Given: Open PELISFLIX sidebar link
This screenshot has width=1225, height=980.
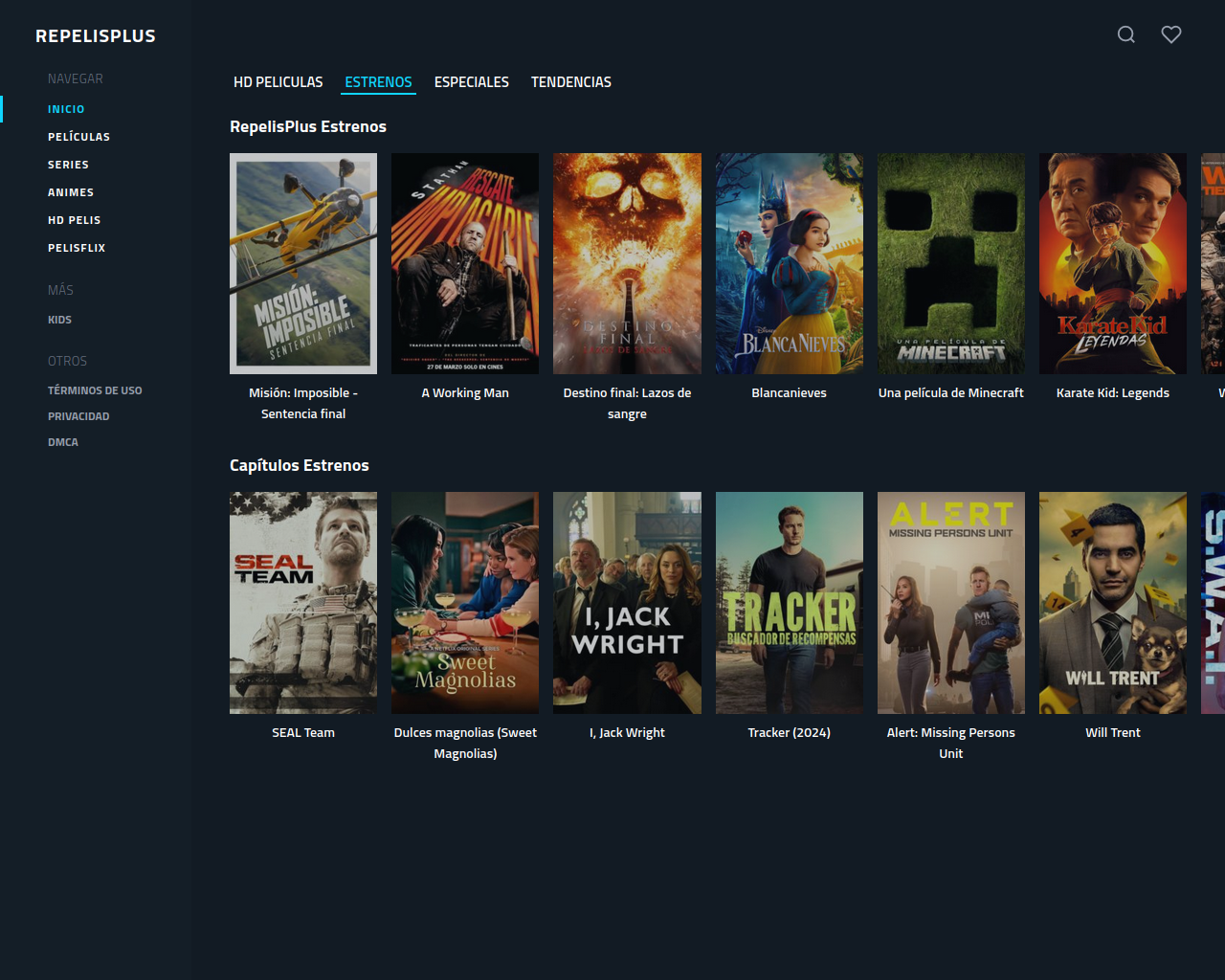Looking at the screenshot, I should click(x=77, y=248).
